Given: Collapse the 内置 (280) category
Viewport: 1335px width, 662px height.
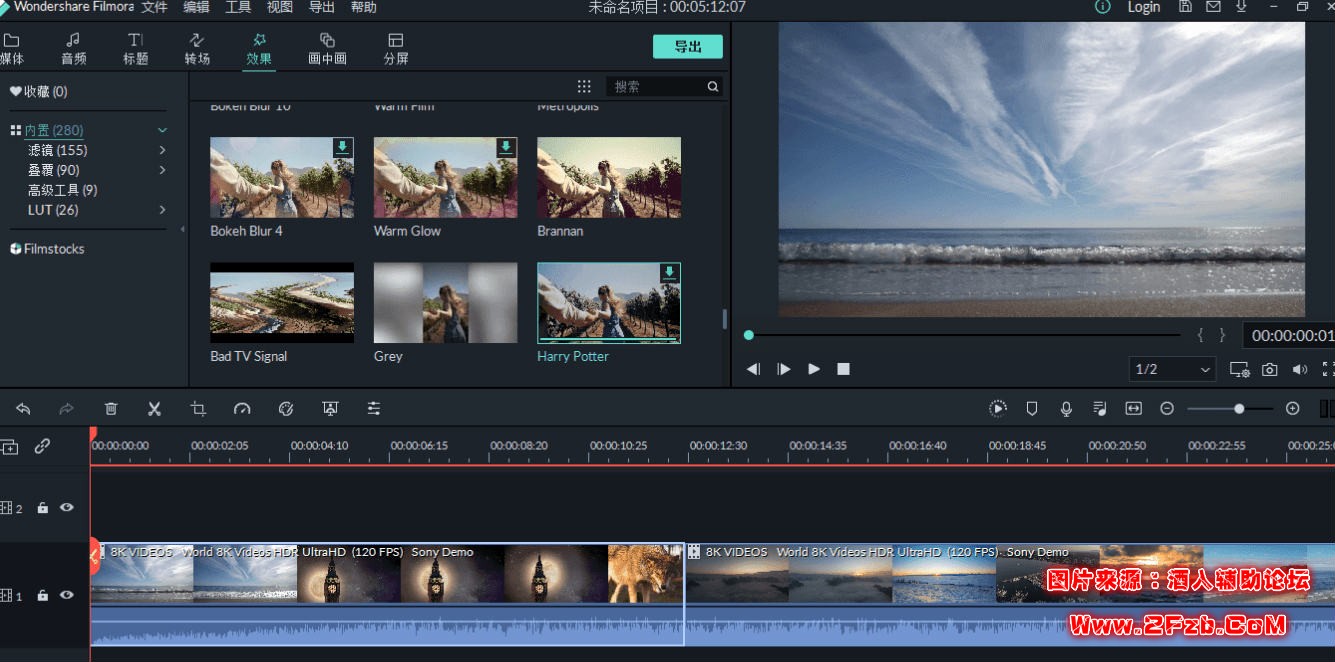Looking at the screenshot, I should pyautogui.click(x=162, y=130).
